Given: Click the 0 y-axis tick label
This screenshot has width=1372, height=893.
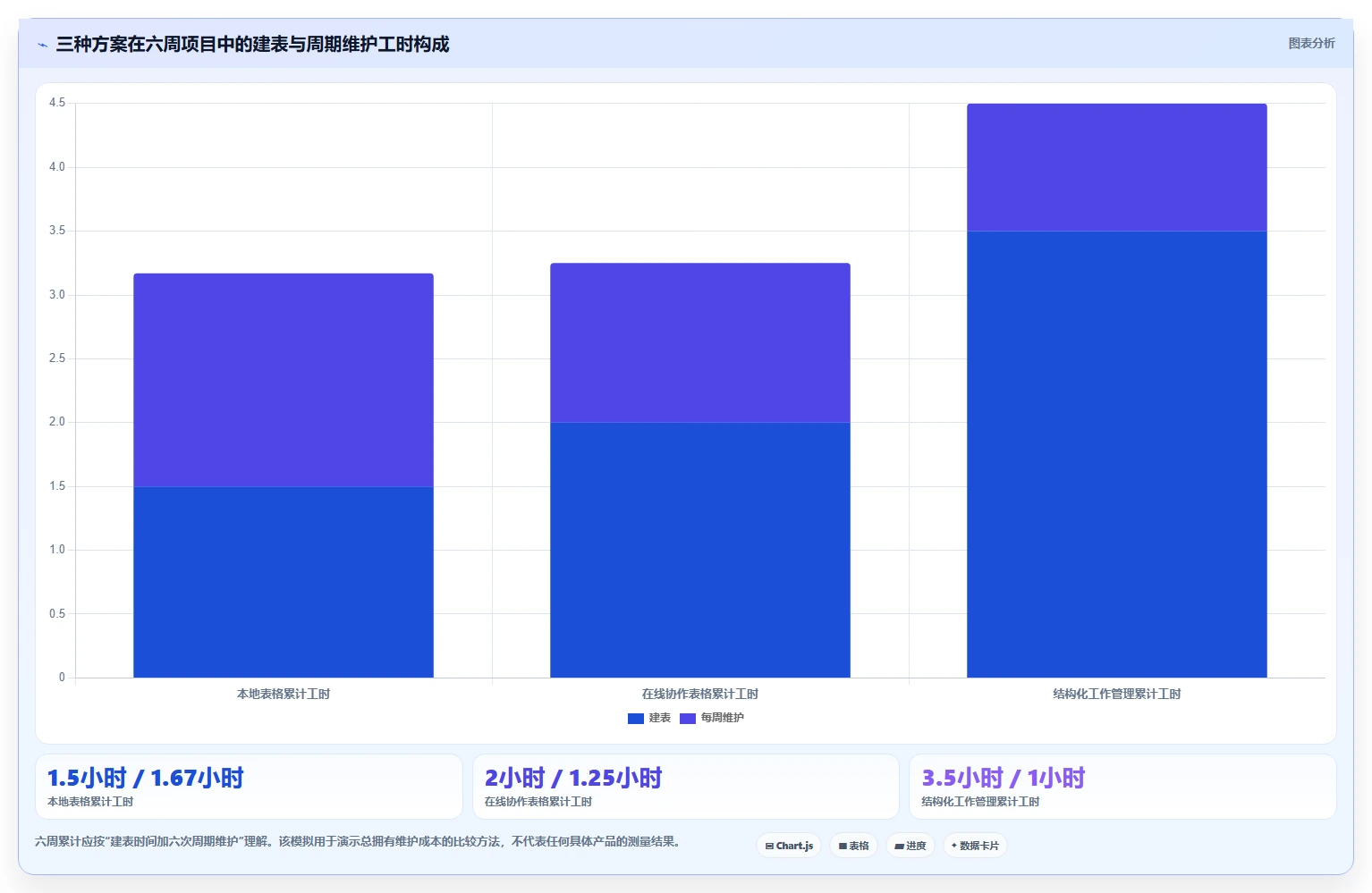Looking at the screenshot, I should (62, 678).
